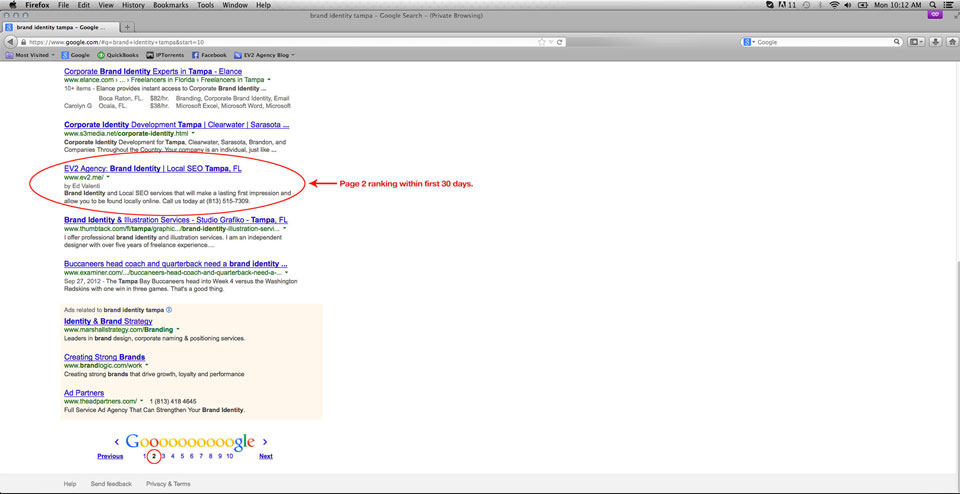Go to the Next results page
The image size is (960, 494).
pos(265,456)
